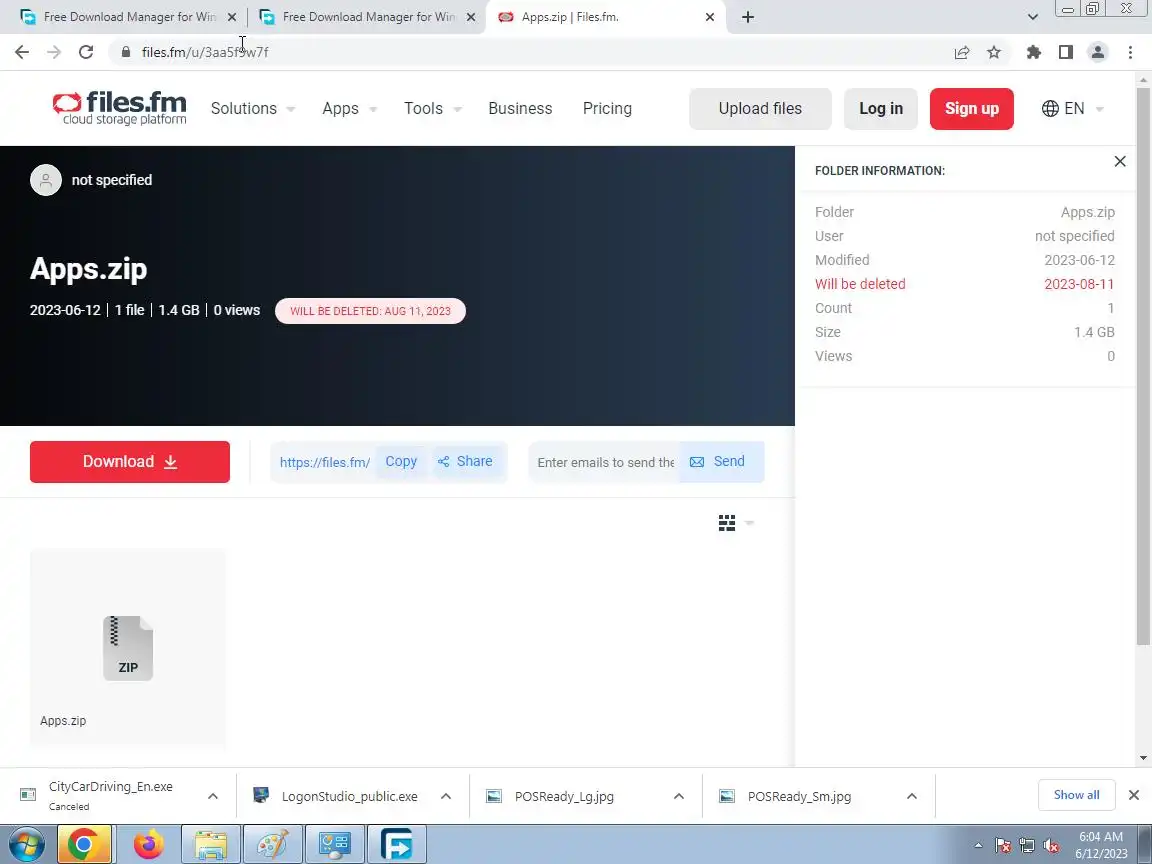Image resolution: width=1152 pixels, height=864 pixels.
Task: Click the uploader avatar icon
Action: point(46,180)
